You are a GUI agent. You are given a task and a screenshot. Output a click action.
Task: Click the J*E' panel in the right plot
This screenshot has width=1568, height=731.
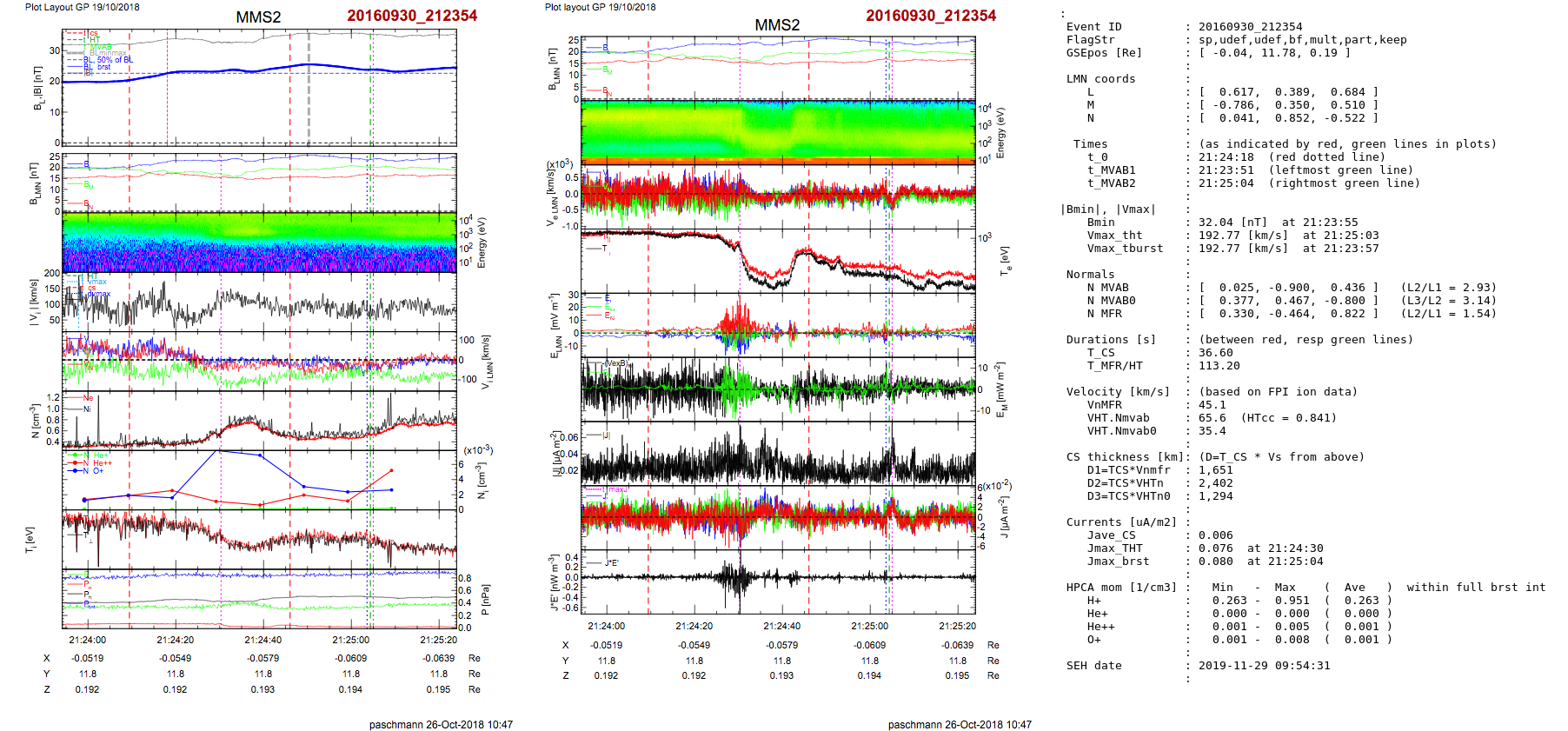coord(778,581)
